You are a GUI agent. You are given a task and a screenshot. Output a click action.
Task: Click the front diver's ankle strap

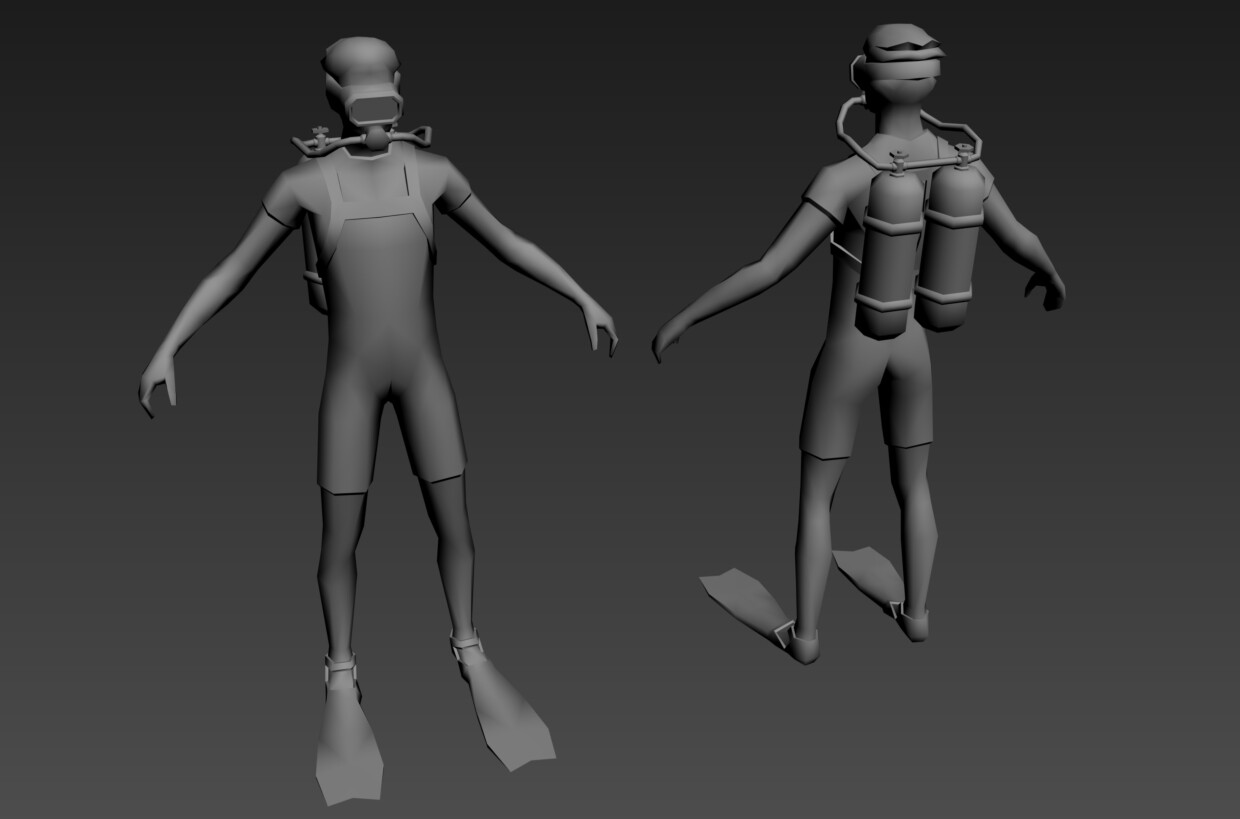pyautogui.click(x=340, y=665)
